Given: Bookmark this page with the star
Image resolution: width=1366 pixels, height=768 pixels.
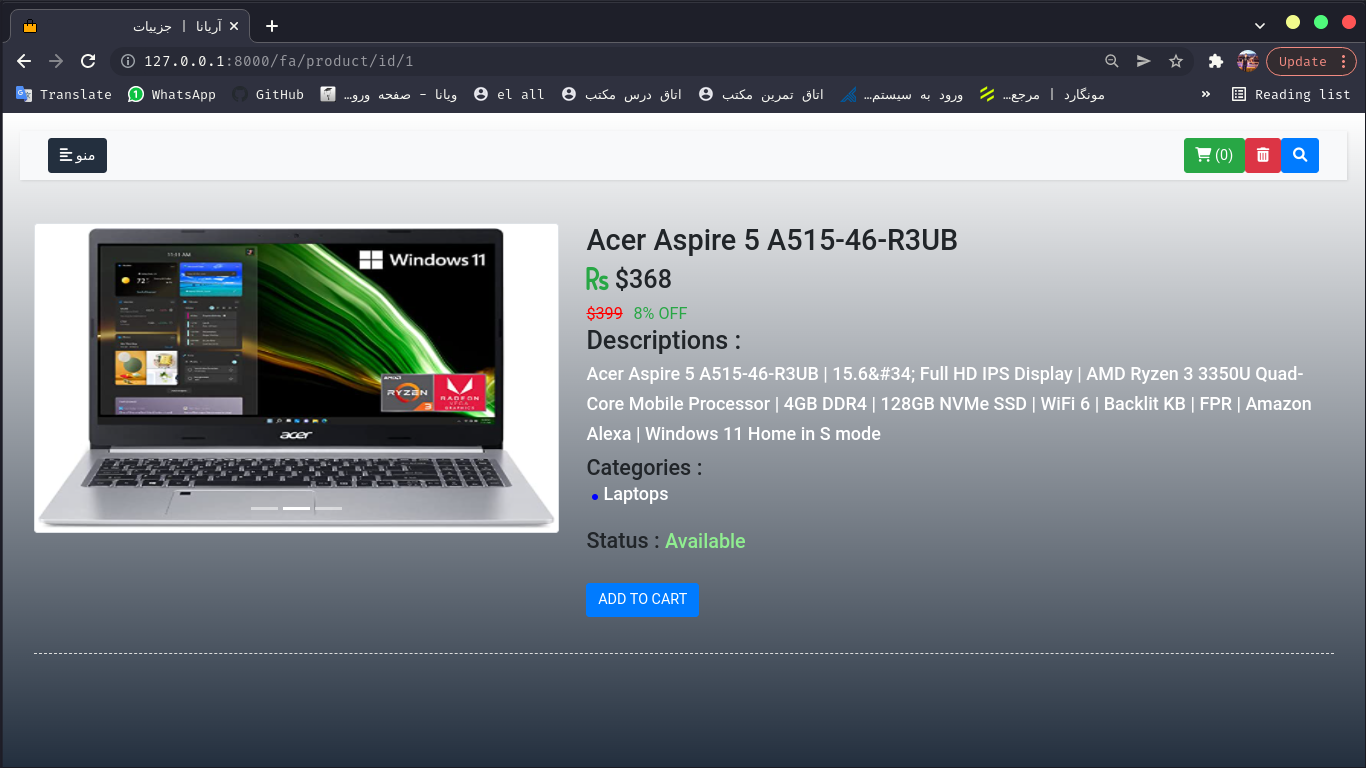Looking at the screenshot, I should click(x=1176, y=61).
